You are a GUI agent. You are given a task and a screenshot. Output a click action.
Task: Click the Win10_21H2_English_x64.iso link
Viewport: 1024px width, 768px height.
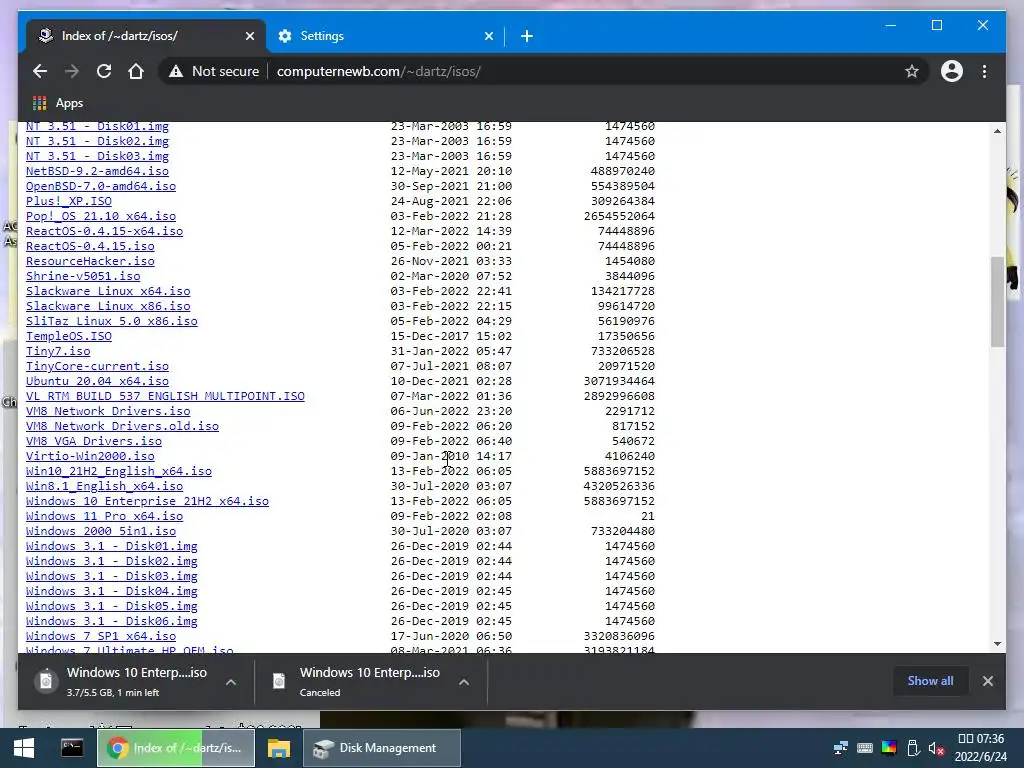pyautogui.click(x=119, y=472)
